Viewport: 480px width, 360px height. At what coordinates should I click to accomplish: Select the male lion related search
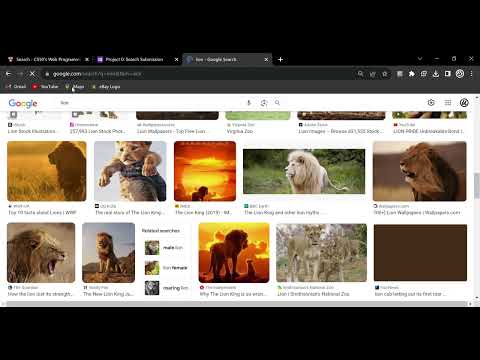(166, 248)
